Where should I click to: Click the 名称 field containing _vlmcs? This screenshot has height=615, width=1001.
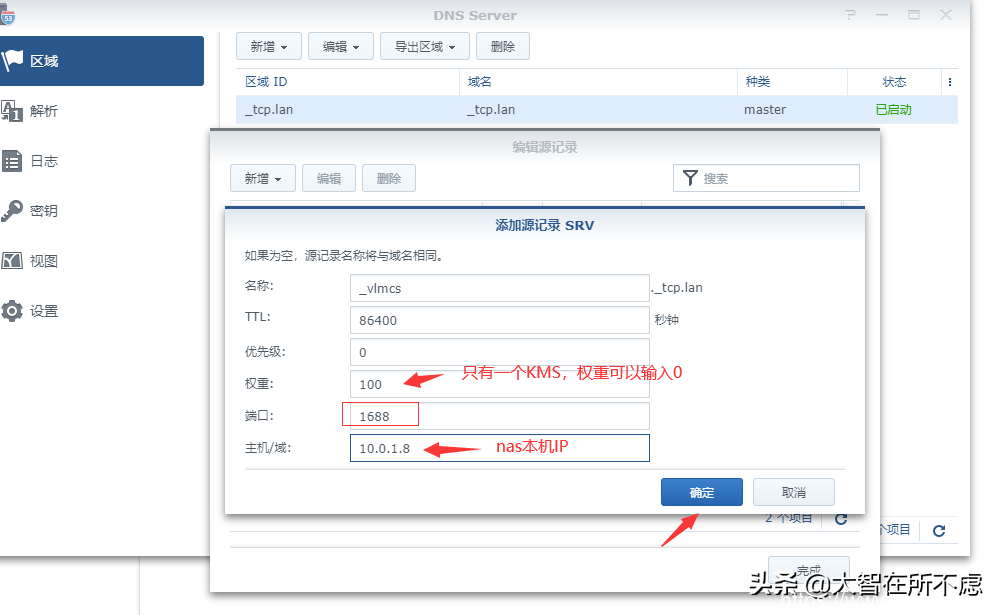(x=500, y=288)
